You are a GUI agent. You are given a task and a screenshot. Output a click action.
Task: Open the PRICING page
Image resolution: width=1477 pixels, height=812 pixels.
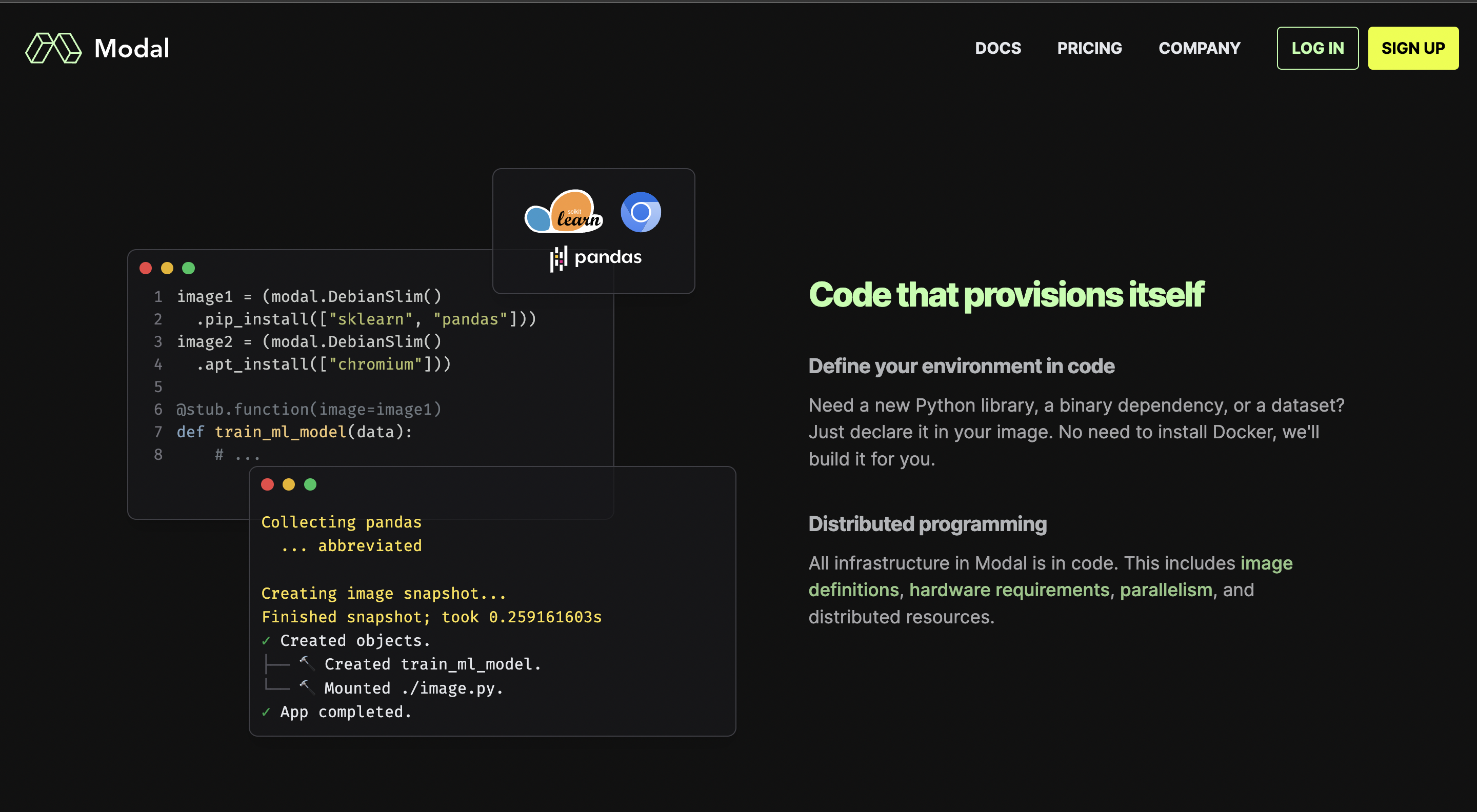click(1089, 48)
